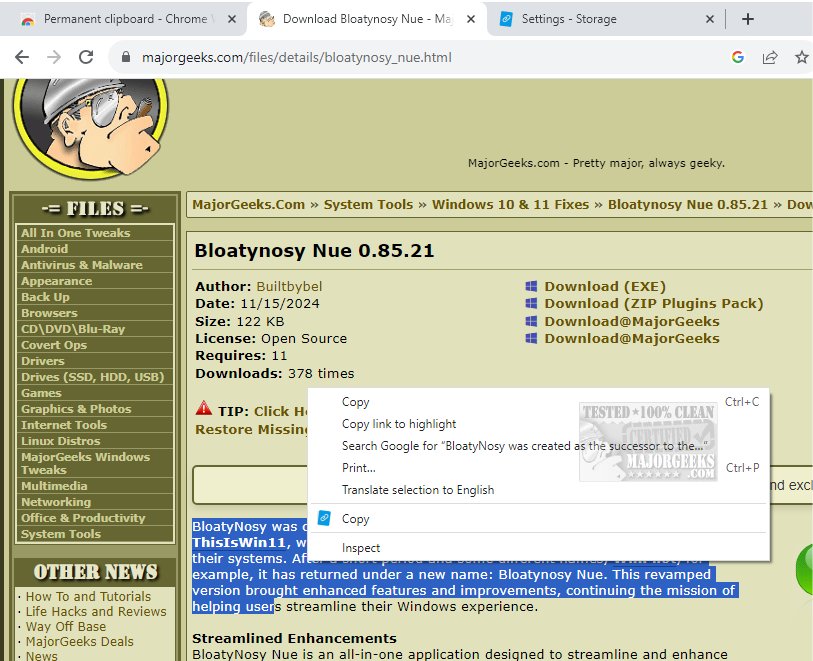
Task: Click the Builtbybel author link
Action: 289,286
